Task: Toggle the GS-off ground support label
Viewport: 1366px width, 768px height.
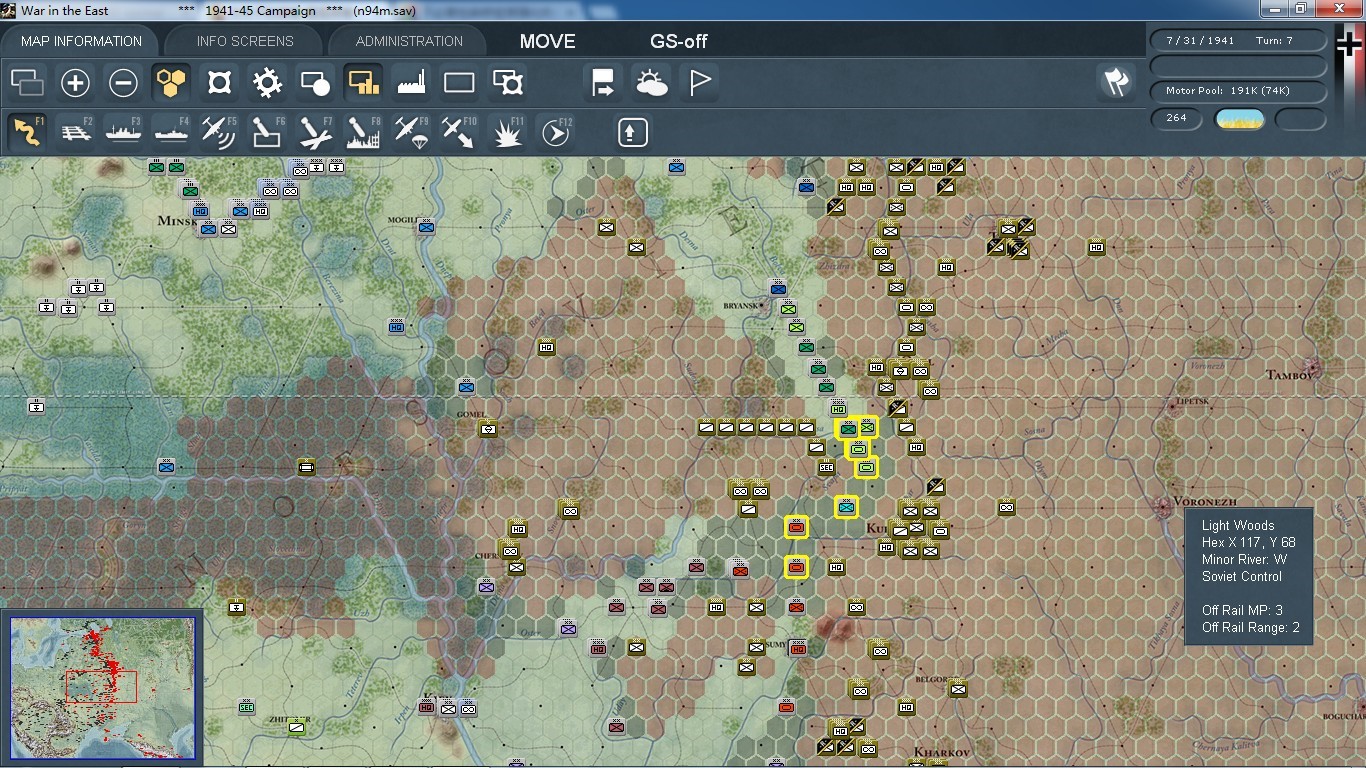Action: point(679,42)
